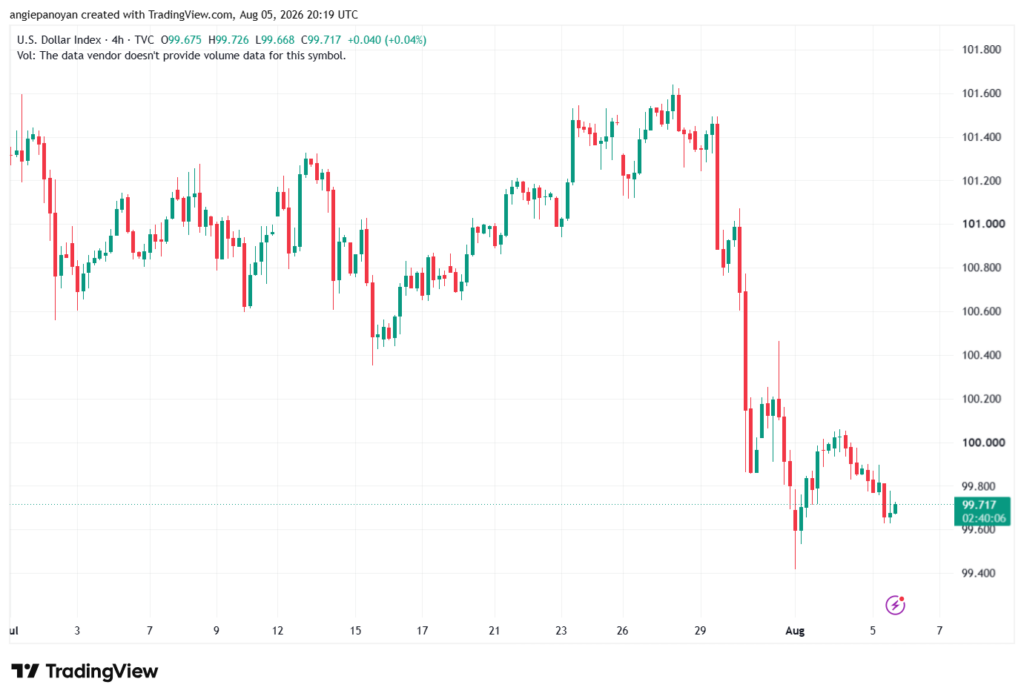This screenshot has height=699, width=1024.
Task: Click the current price label 99.717
Action: pos(979,505)
